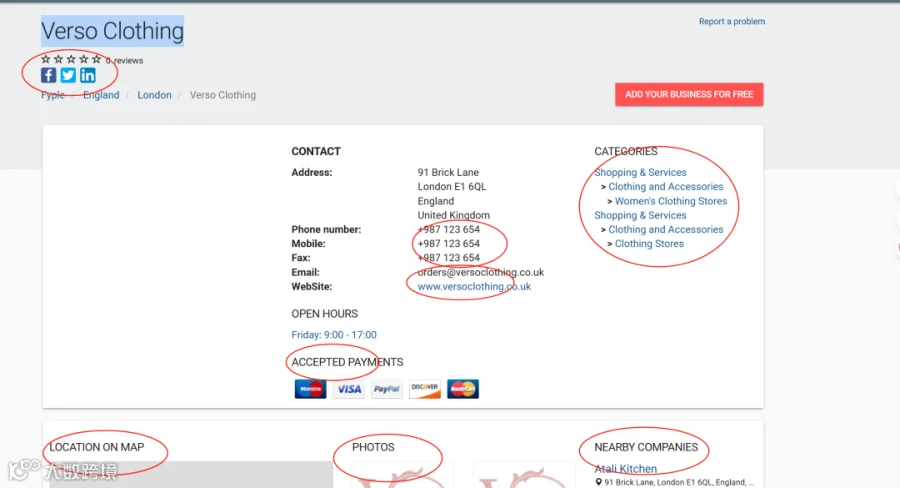Open second Shopping & Services category link
Viewport: 900px width, 488px height.
(x=640, y=215)
